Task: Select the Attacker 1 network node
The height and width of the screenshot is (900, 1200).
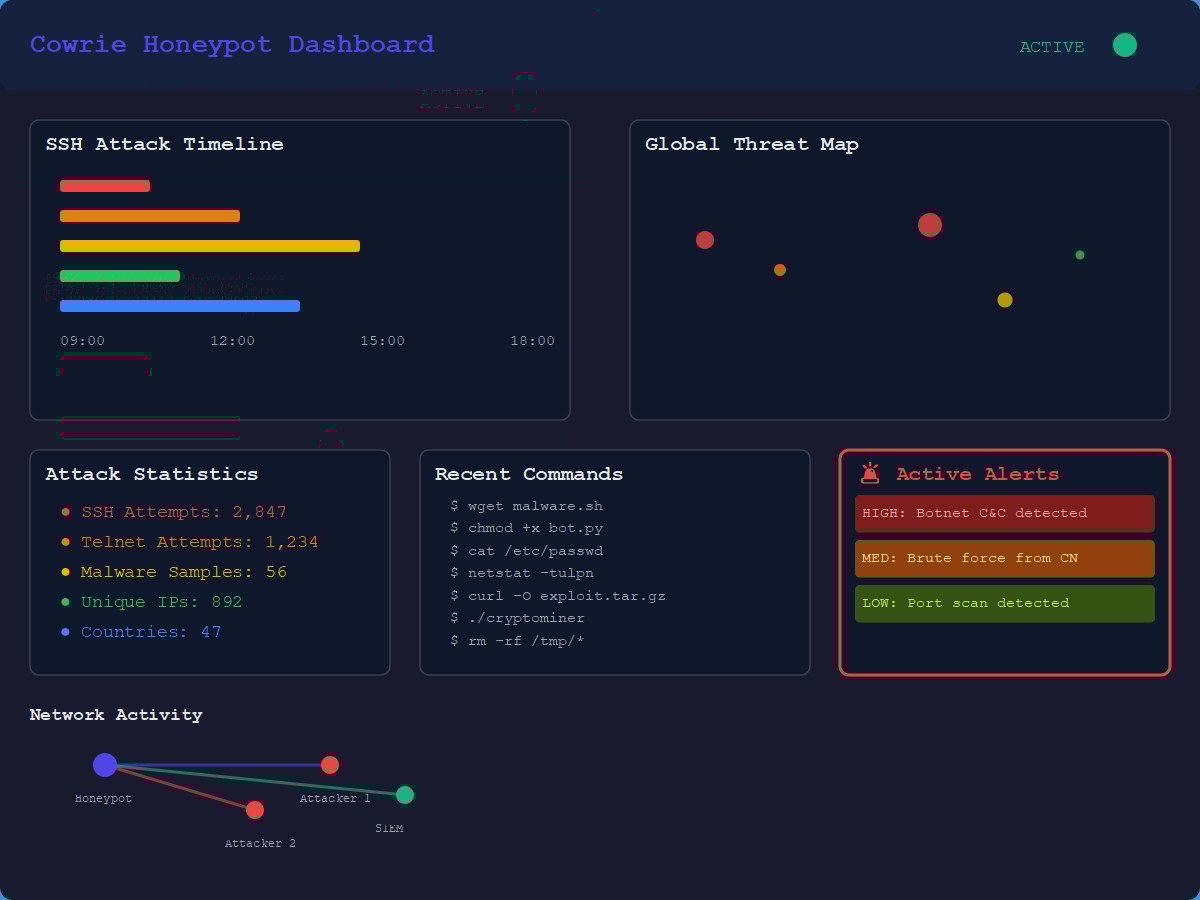Action: [x=330, y=765]
